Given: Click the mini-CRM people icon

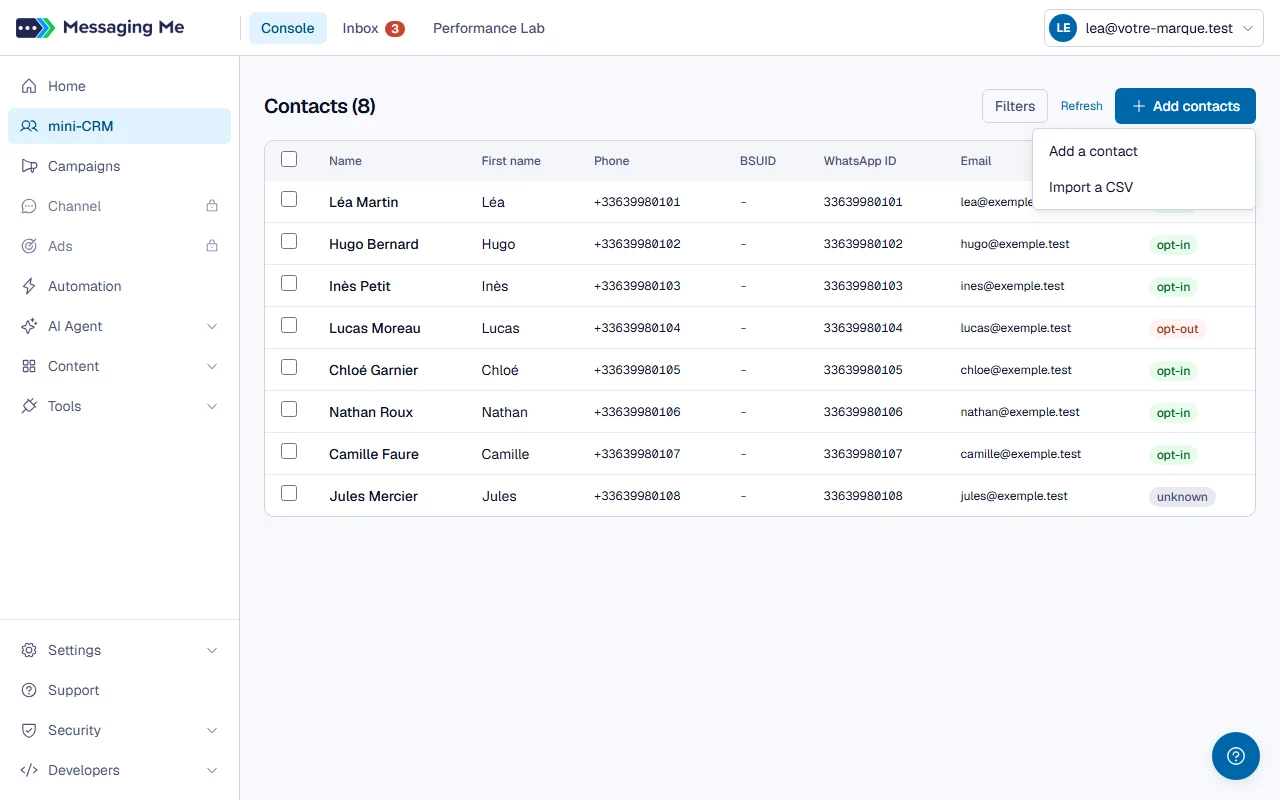Looking at the screenshot, I should (x=29, y=126).
